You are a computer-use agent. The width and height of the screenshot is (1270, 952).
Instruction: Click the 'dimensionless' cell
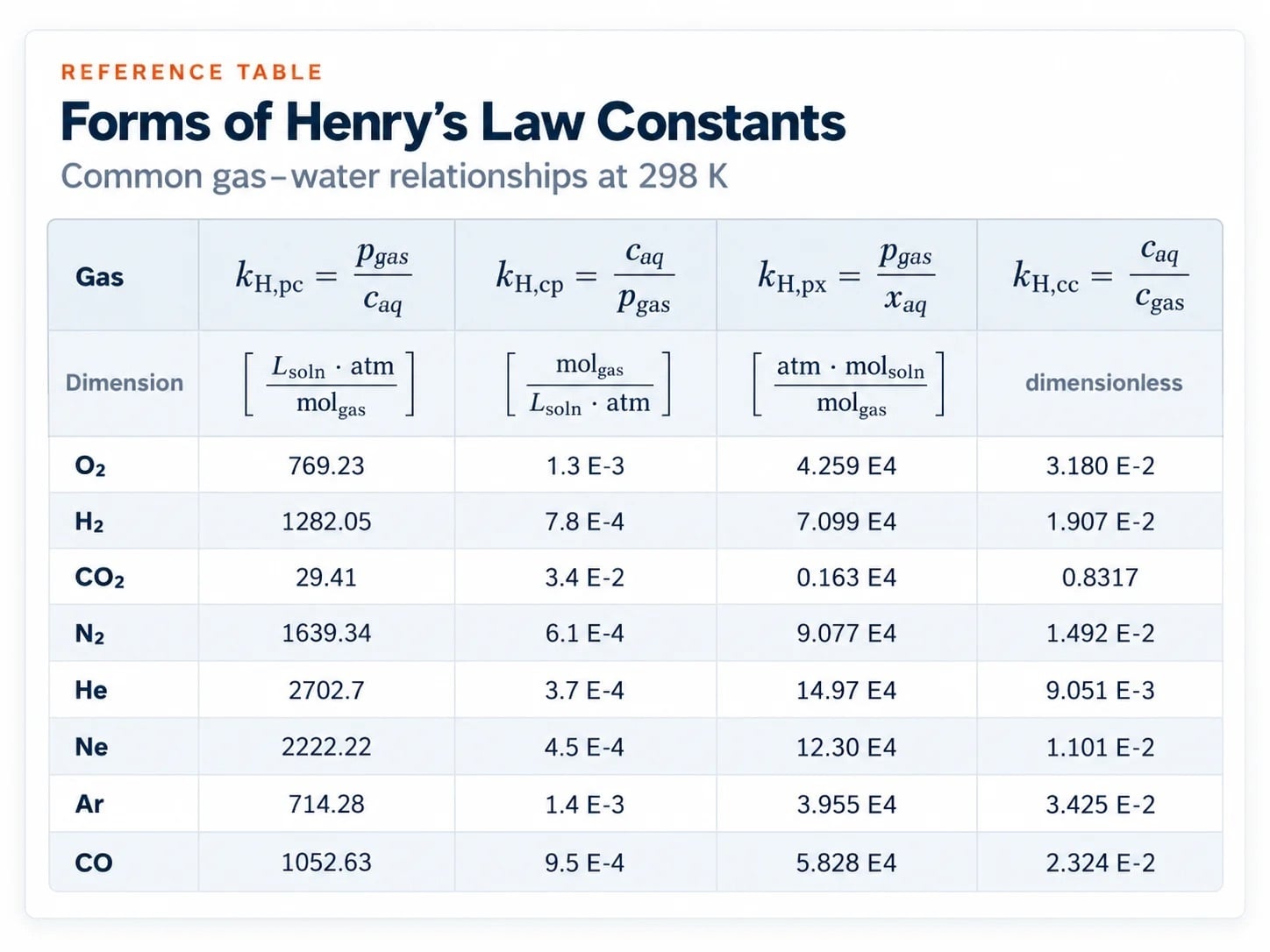point(1103,383)
